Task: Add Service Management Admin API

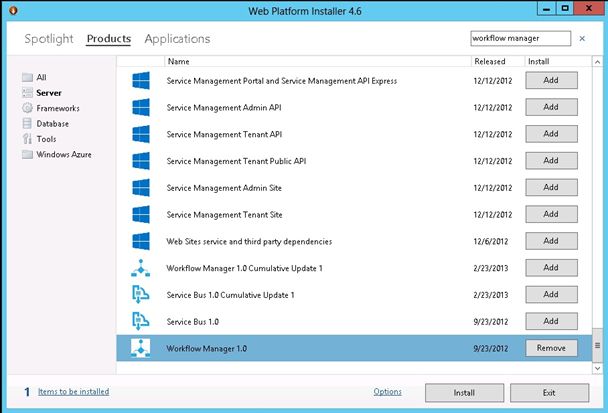Action: [x=551, y=107]
